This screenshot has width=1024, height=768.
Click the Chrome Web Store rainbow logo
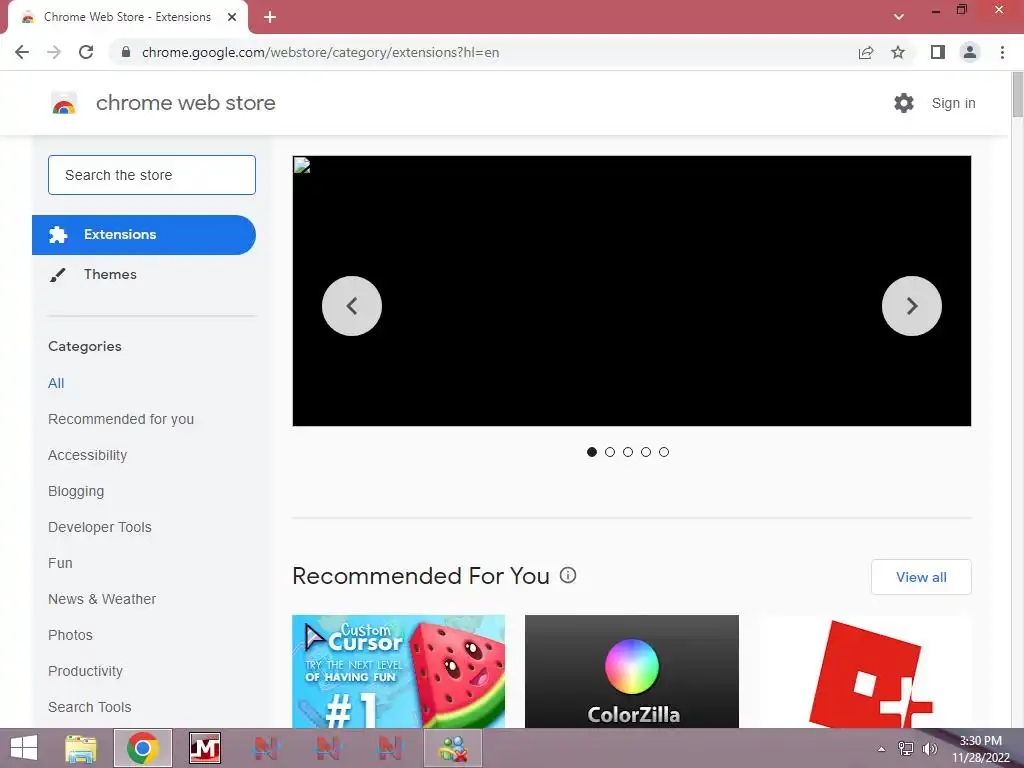(x=64, y=103)
